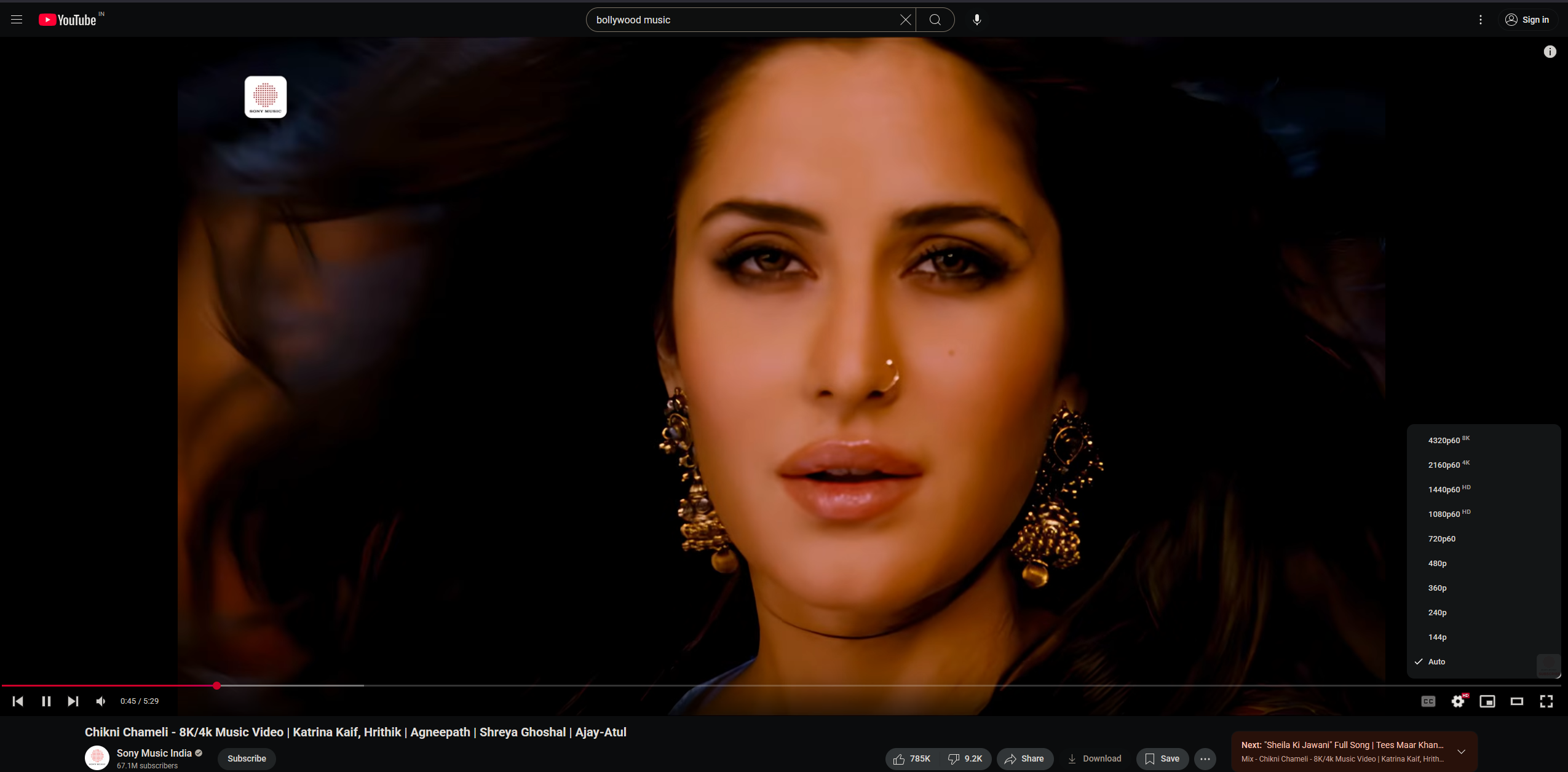The image size is (1568, 772).
Task: Select 2160p60 4K quality
Action: tap(1483, 465)
